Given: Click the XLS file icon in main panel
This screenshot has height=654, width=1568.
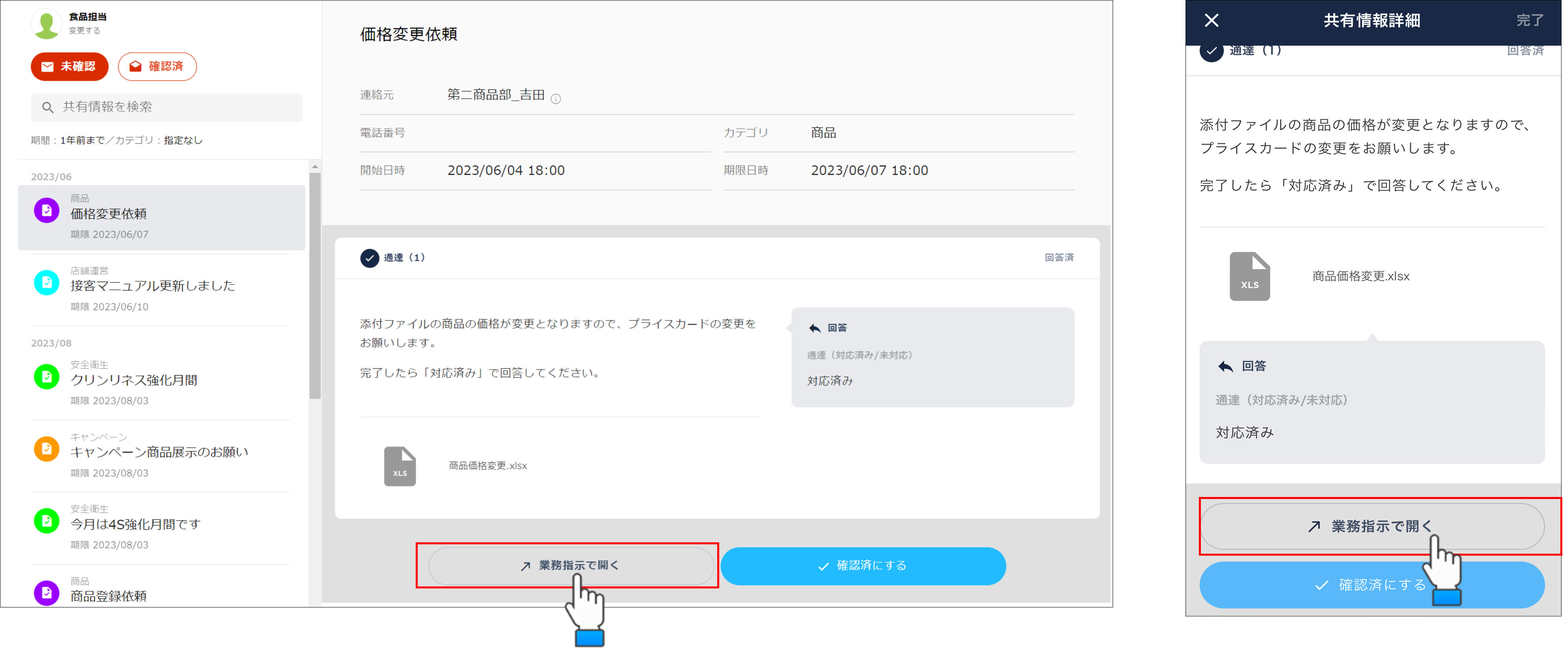Looking at the screenshot, I should pos(400,466).
